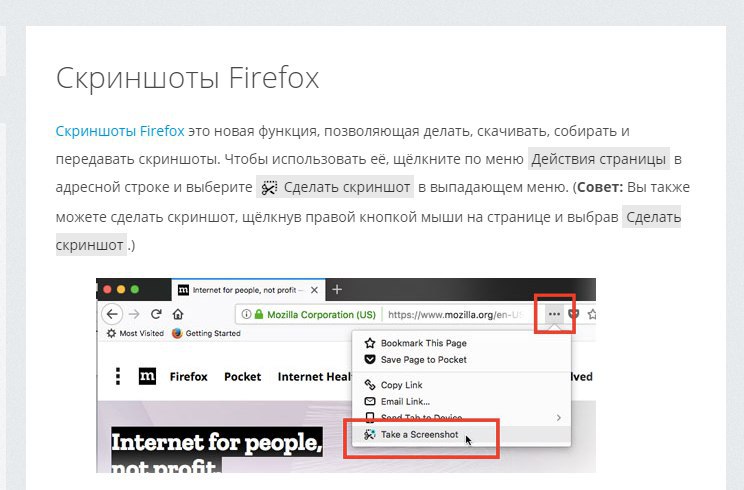Screen dimensions: 744x490
Task: Click the Сделать скриншот label with scissors icon
Action: click(x=335, y=187)
